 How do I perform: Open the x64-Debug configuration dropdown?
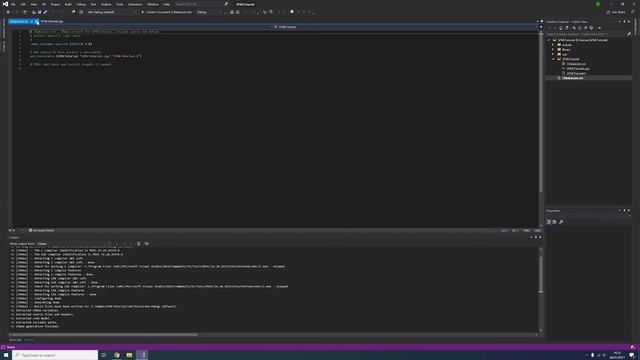pos(111,12)
